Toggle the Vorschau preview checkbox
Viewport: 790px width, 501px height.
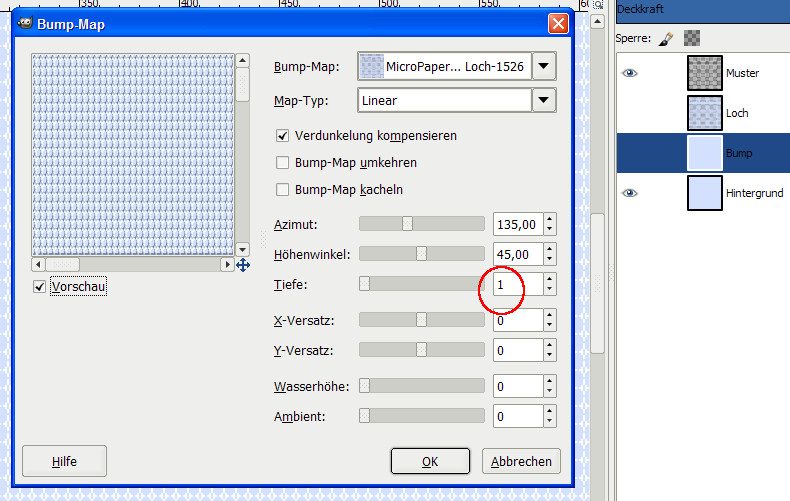[x=40, y=287]
